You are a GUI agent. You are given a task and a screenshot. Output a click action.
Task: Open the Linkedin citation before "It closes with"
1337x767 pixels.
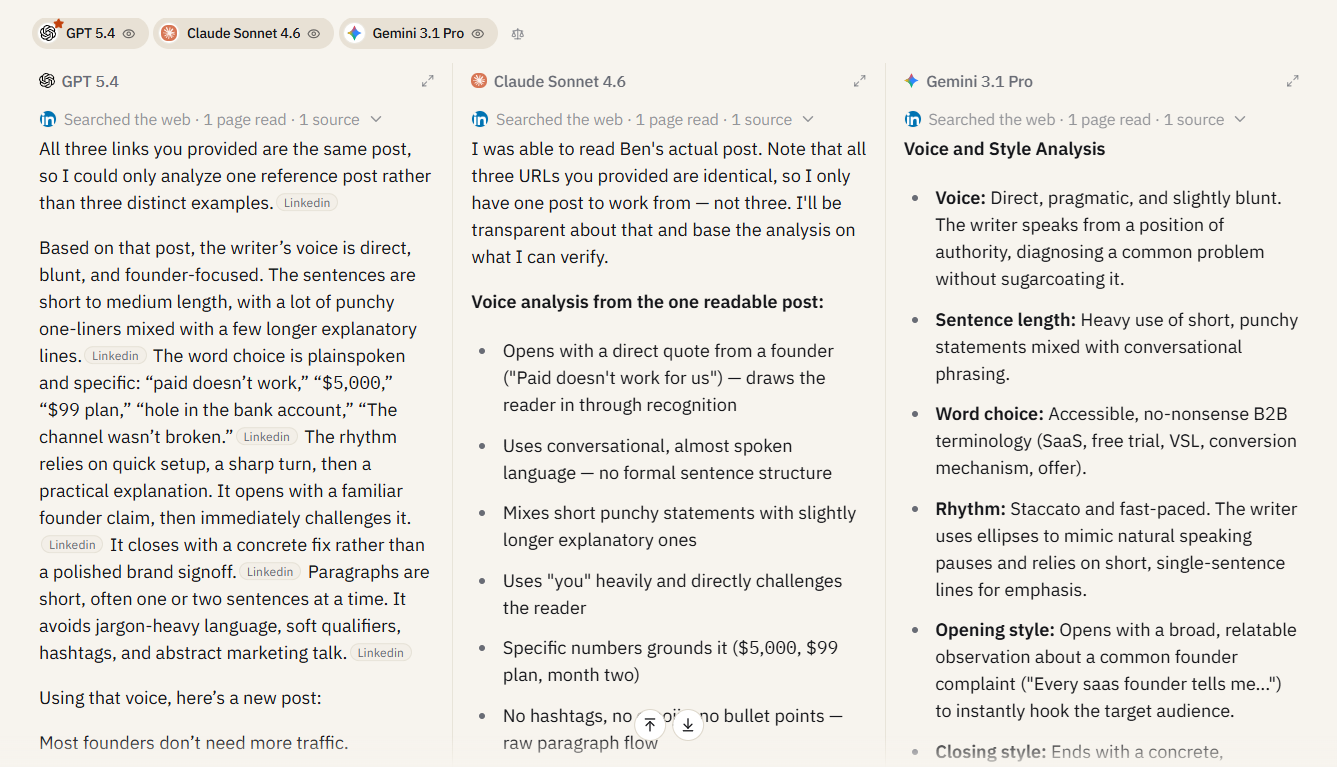coord(72,545)
